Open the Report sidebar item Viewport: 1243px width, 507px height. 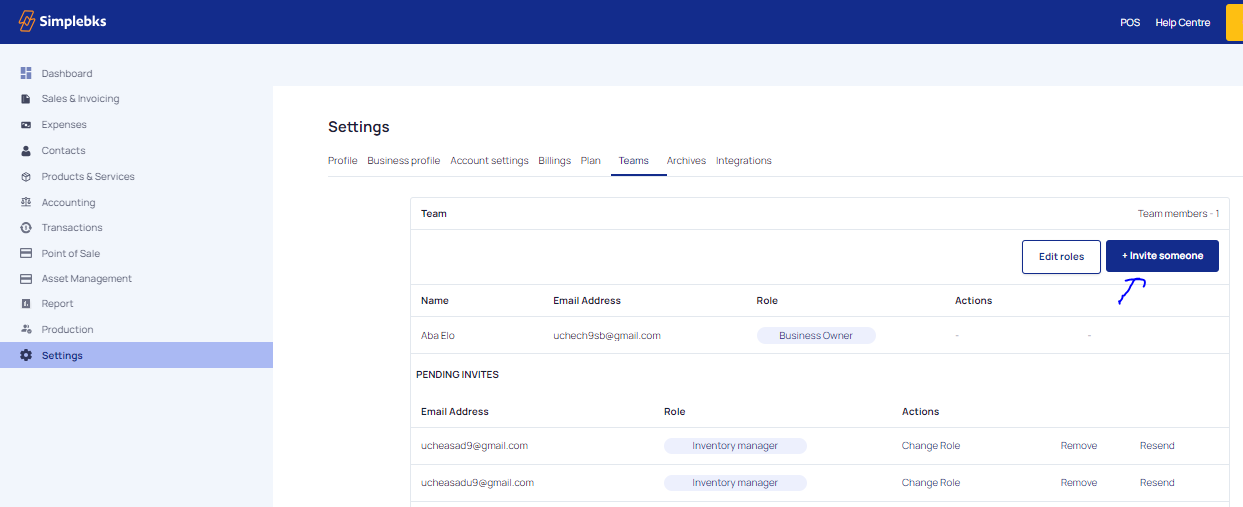(x=57, y=304)
